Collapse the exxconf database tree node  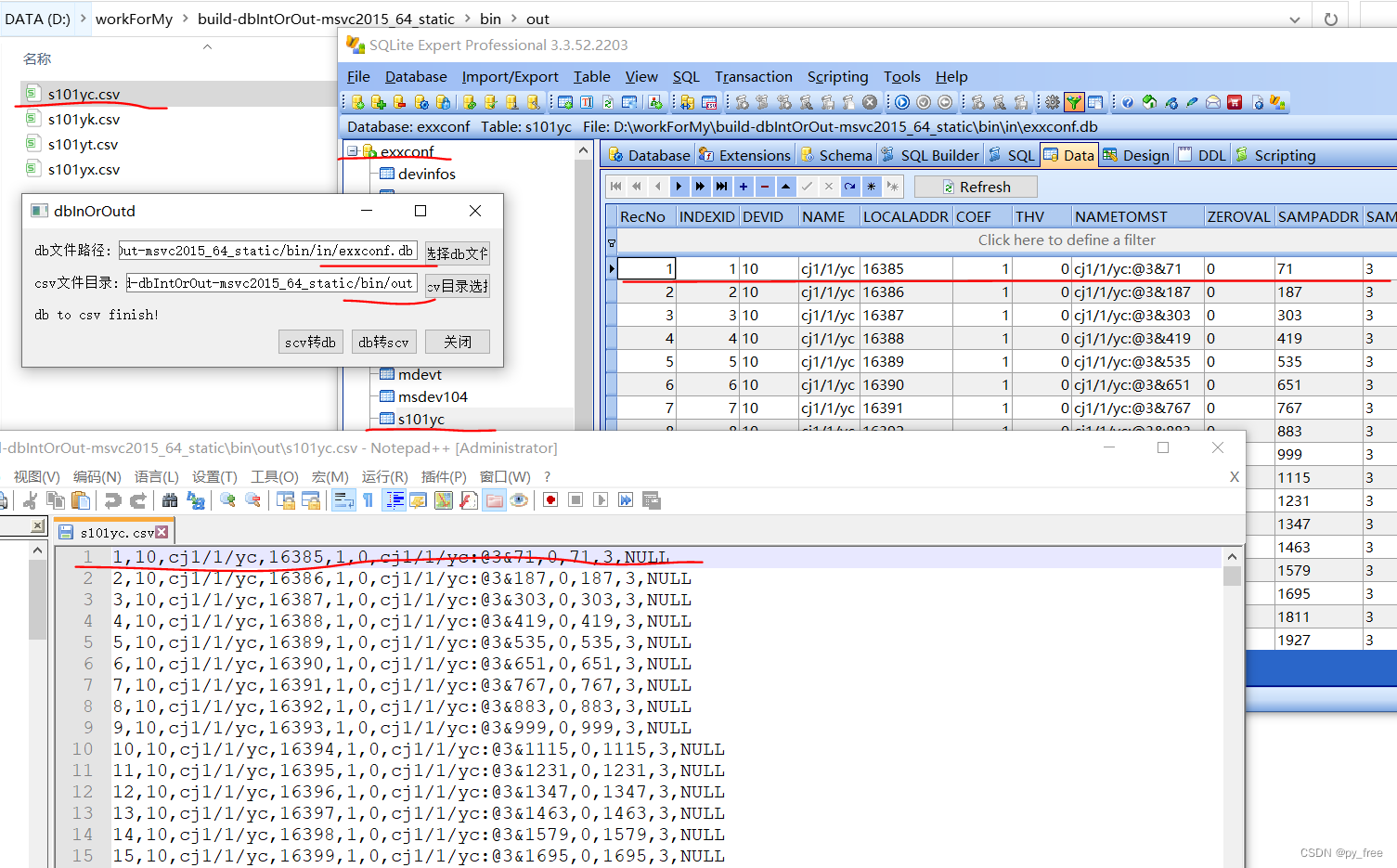[352, 149]
